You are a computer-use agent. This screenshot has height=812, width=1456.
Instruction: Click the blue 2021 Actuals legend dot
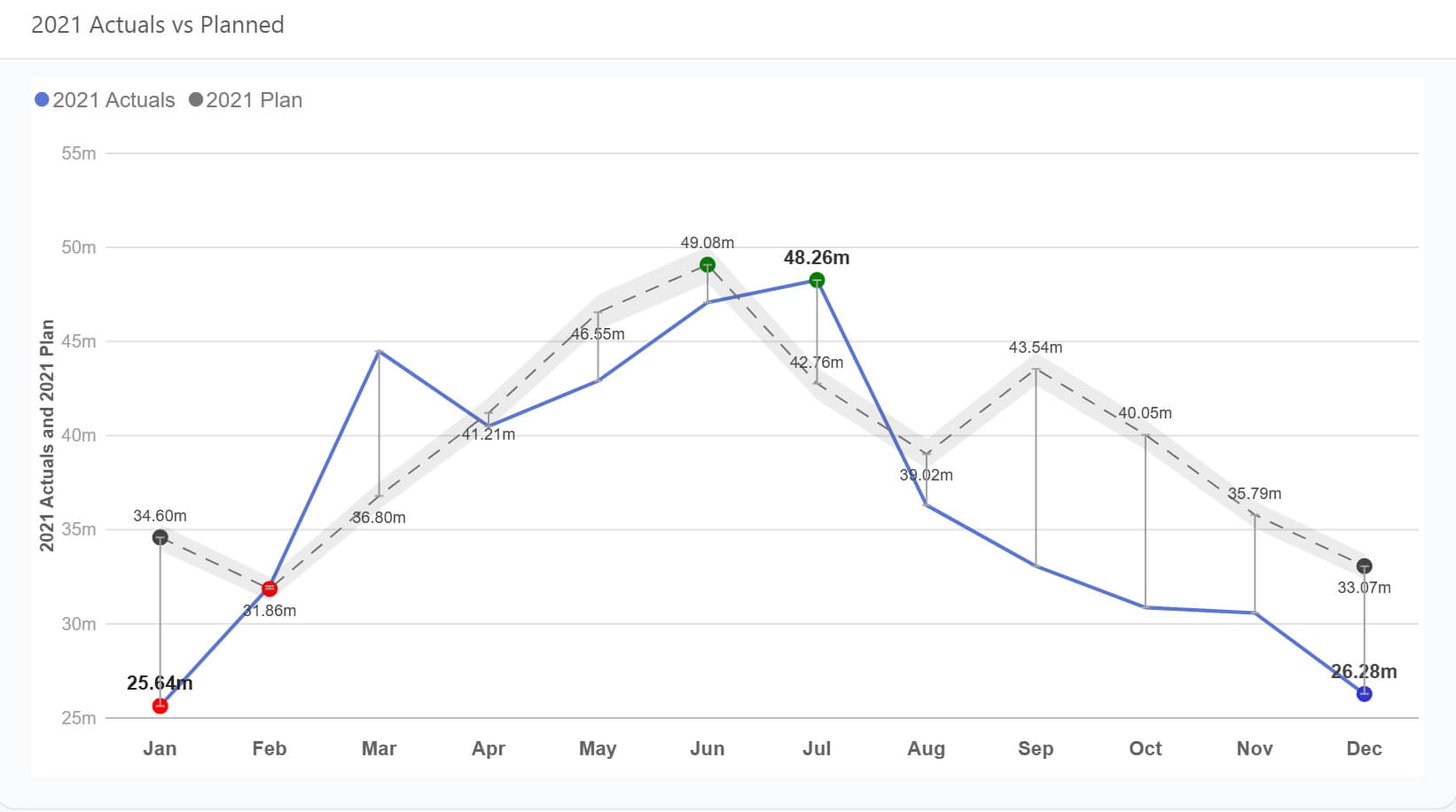[x=42, y=100]
